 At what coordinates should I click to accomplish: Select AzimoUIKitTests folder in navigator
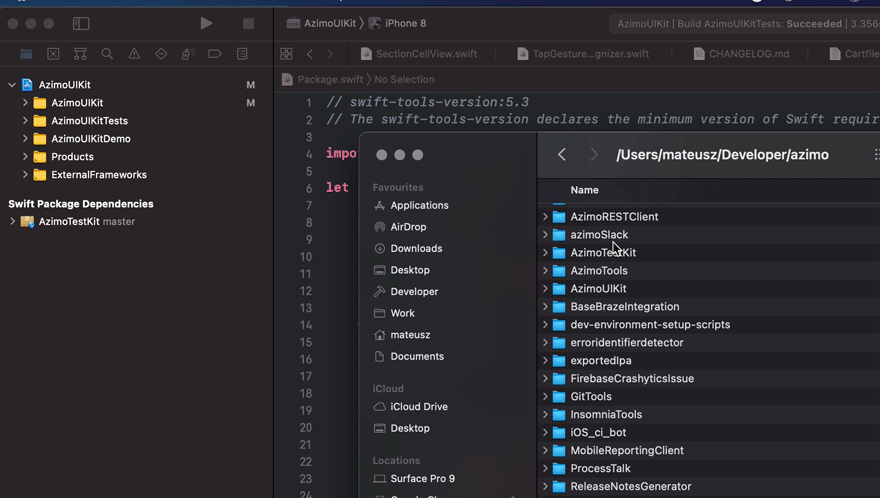coord(80,121)
